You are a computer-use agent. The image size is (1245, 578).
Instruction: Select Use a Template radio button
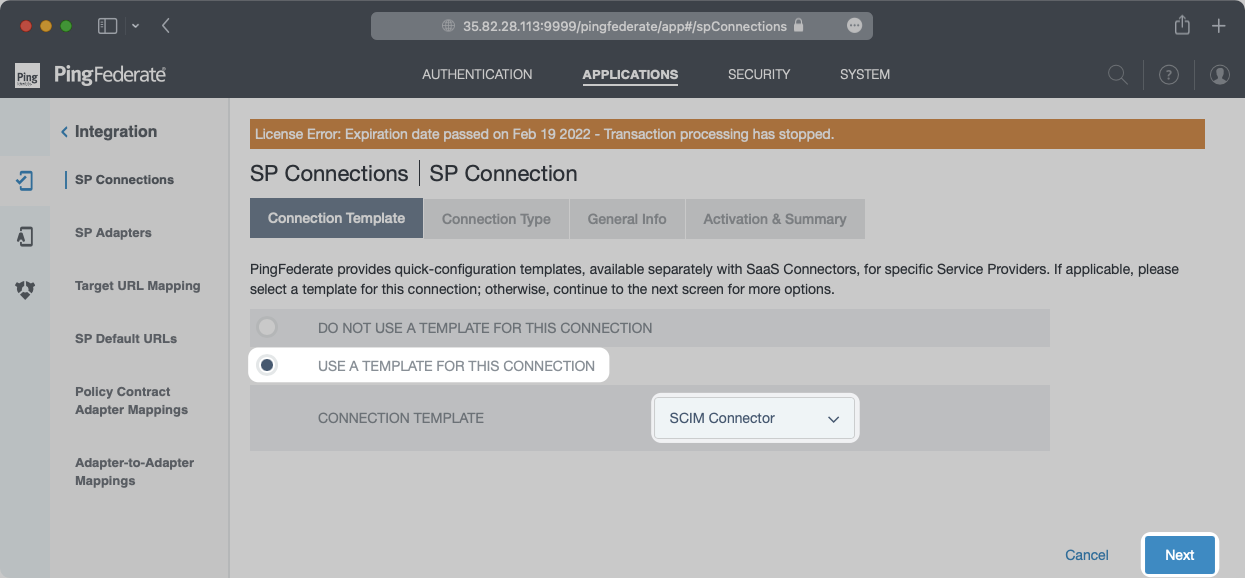point(267,366)
